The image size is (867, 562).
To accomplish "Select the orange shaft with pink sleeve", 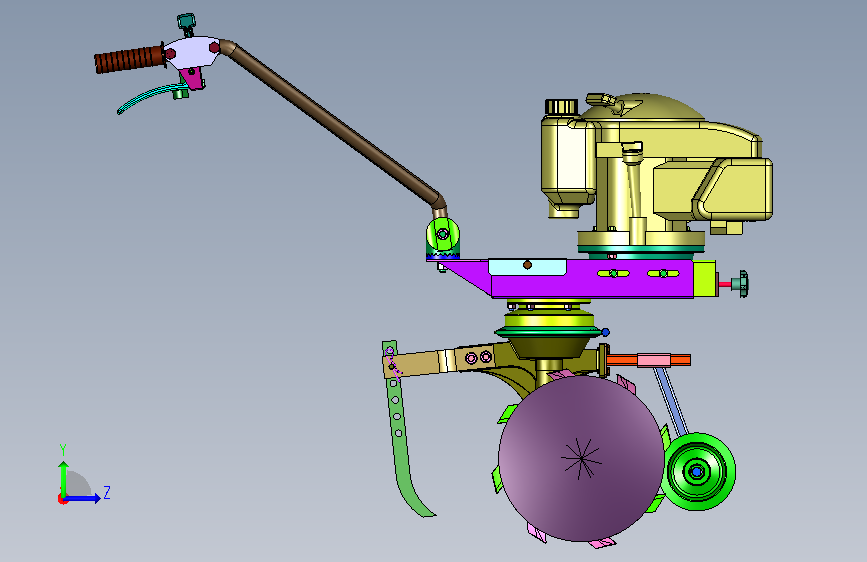I will point(649,360).
